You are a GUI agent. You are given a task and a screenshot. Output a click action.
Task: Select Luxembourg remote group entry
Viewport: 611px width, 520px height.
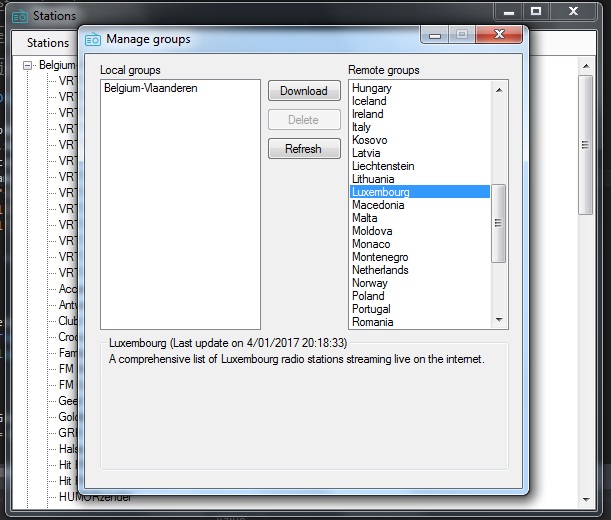381,192
